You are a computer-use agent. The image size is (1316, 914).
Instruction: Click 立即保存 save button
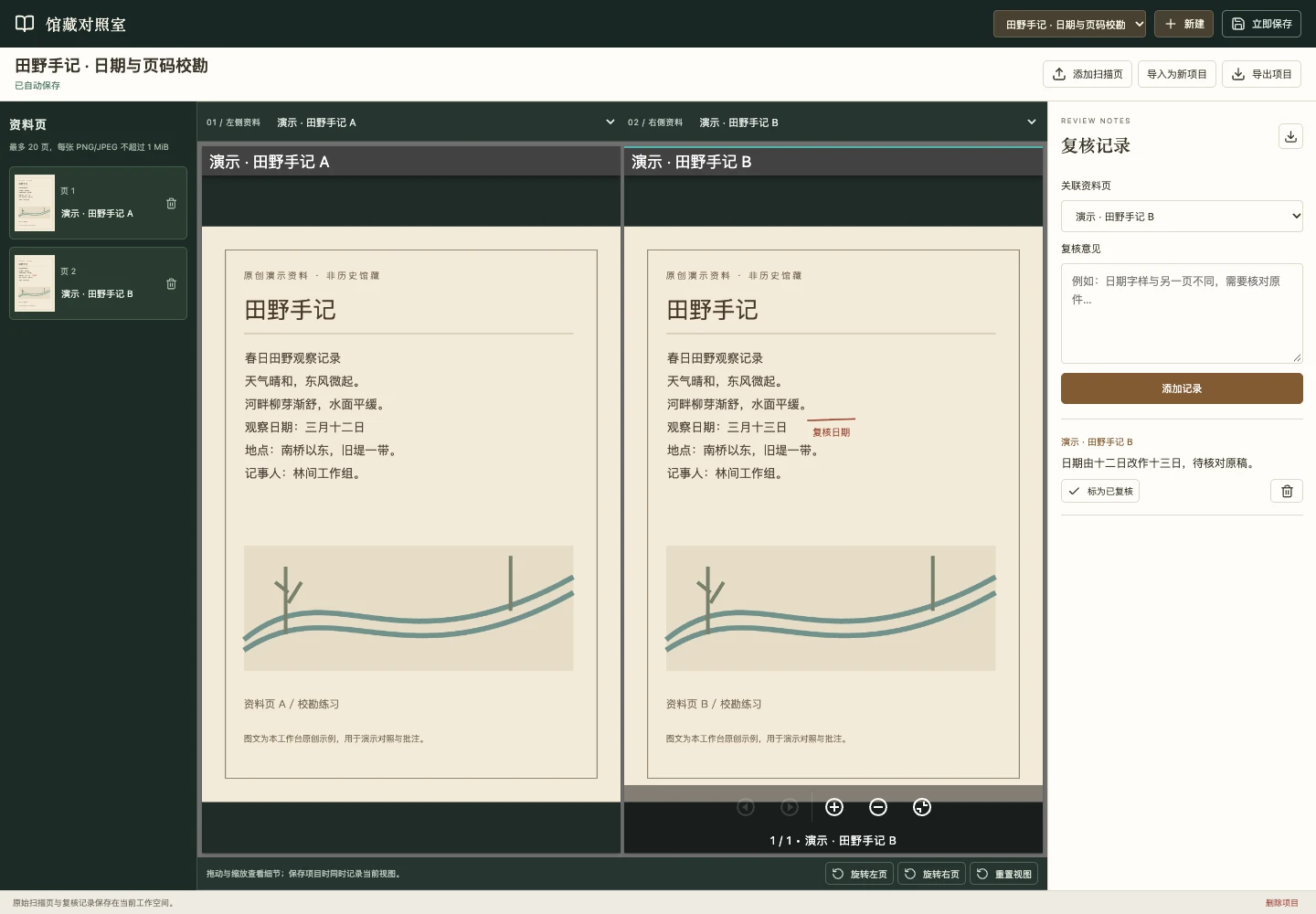point(1262,24)
